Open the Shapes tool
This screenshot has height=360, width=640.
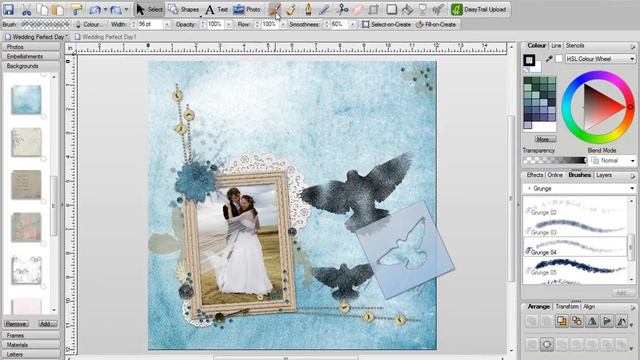point(184,9)
